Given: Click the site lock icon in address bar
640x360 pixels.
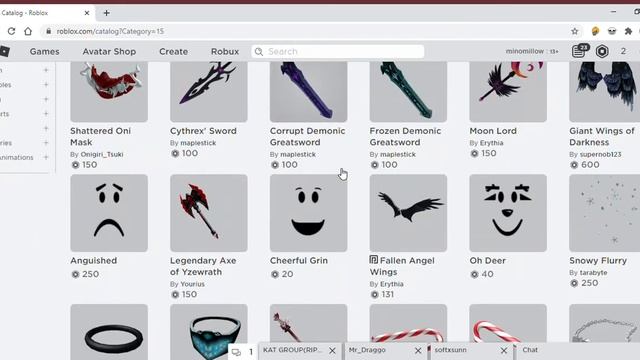Looking at the screenshot, I should [x=49, y=31].
